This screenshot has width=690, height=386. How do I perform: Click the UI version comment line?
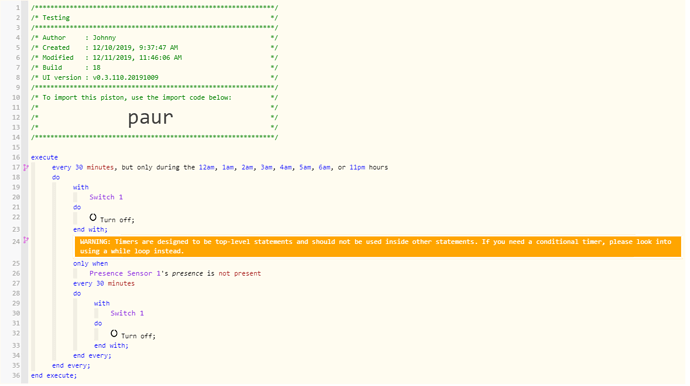[x=154, y=77]
